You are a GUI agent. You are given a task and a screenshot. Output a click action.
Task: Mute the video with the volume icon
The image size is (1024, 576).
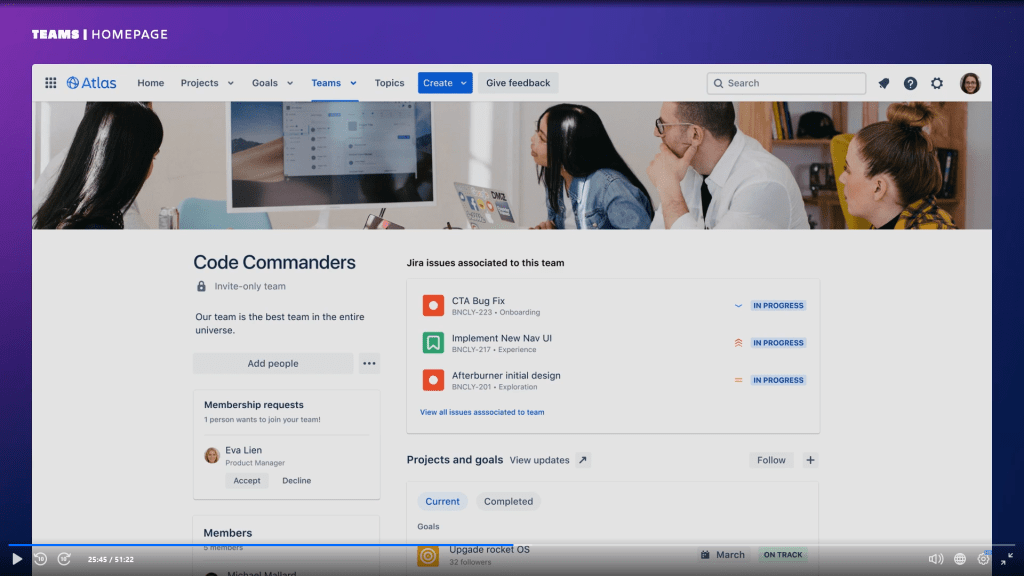click(935, 559)
